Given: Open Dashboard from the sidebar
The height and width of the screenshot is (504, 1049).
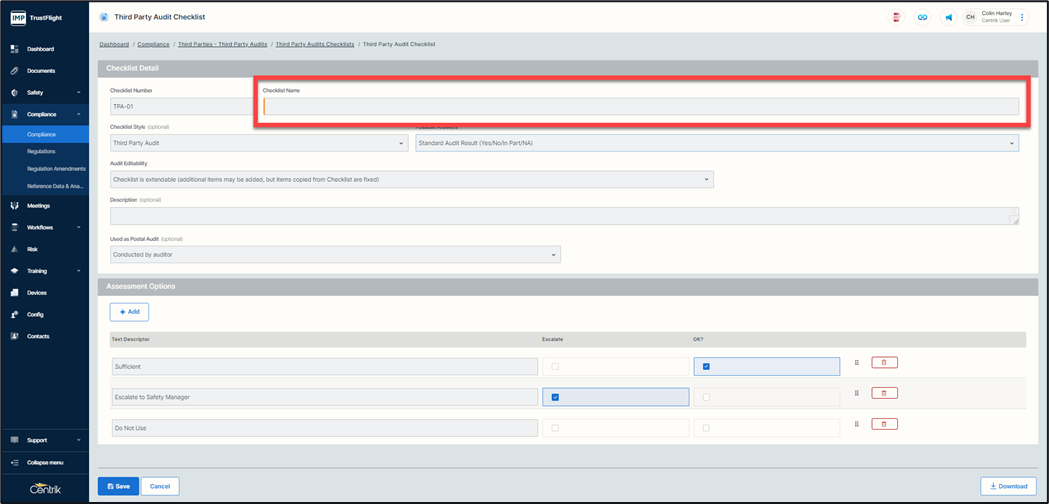Looking at the screenshot, I should coord(41,49).
